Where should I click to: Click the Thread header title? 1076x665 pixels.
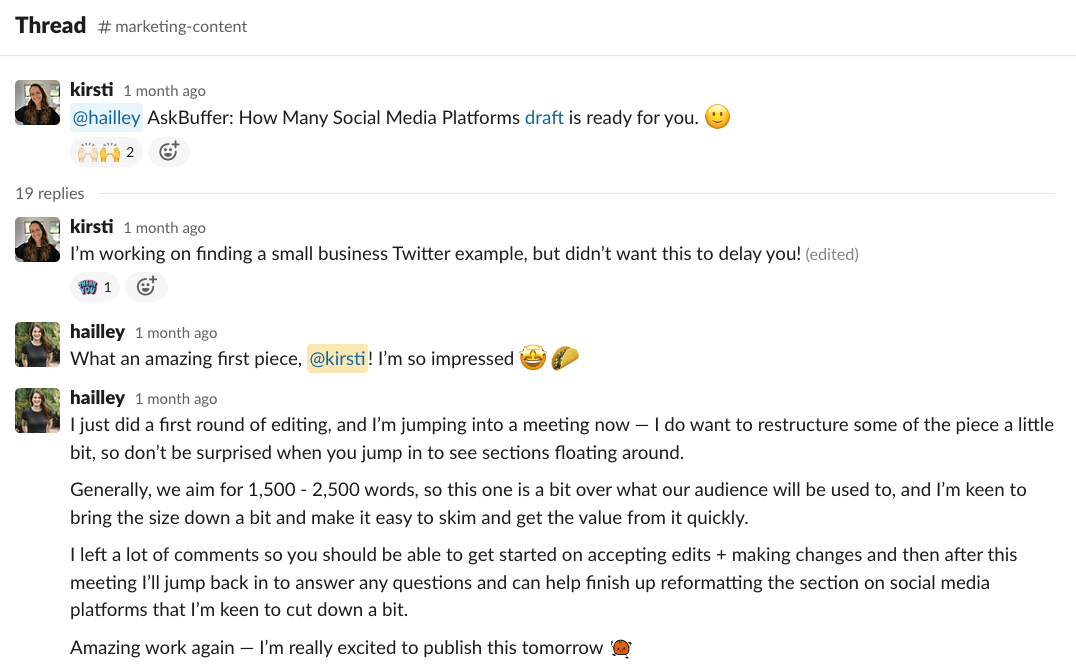[50, 25]
